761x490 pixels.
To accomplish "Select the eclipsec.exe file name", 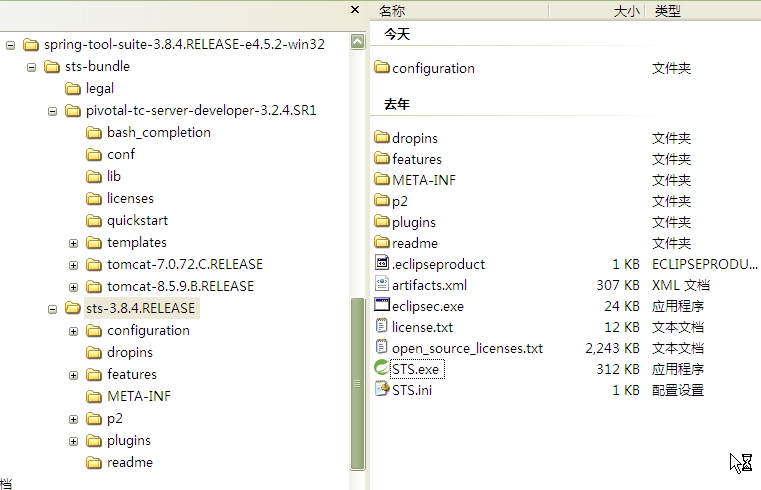I will (x=428, y=306).
